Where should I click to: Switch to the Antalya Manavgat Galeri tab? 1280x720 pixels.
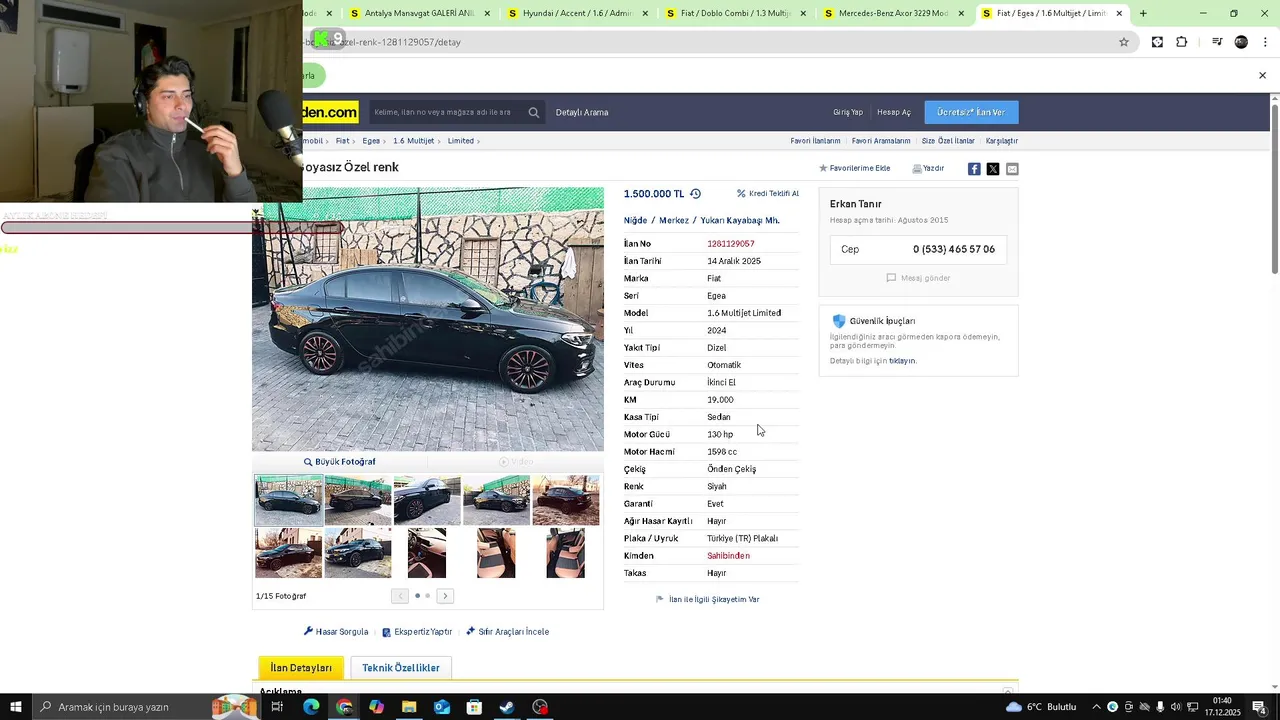(420, 13)
